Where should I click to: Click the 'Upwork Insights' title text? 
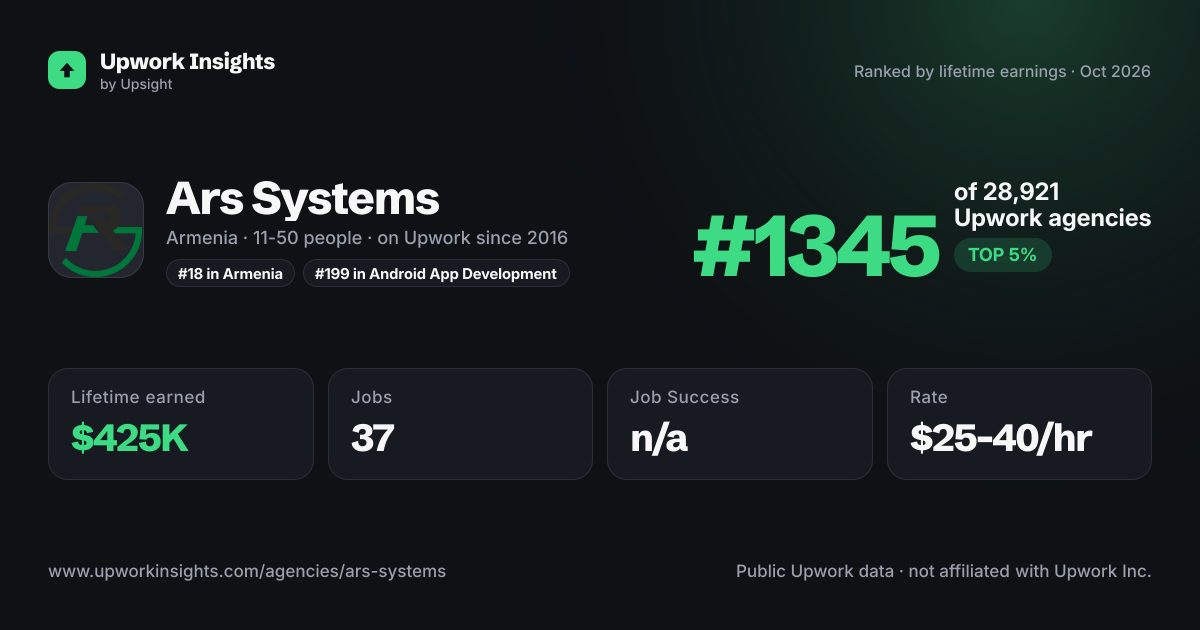click(187, 61)
